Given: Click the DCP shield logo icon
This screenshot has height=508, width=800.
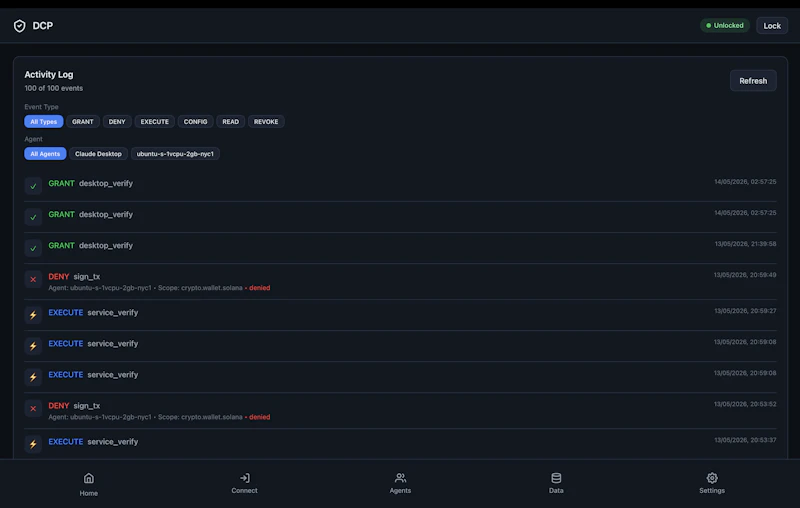Looking at the screenshot, I should tap(19, 26).
